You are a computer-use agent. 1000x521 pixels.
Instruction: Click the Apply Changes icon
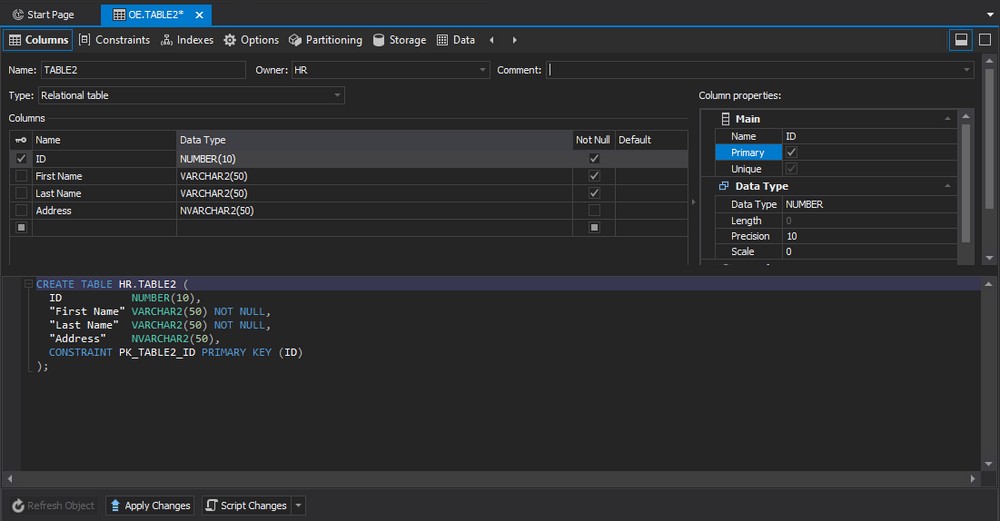pos(115,506)
